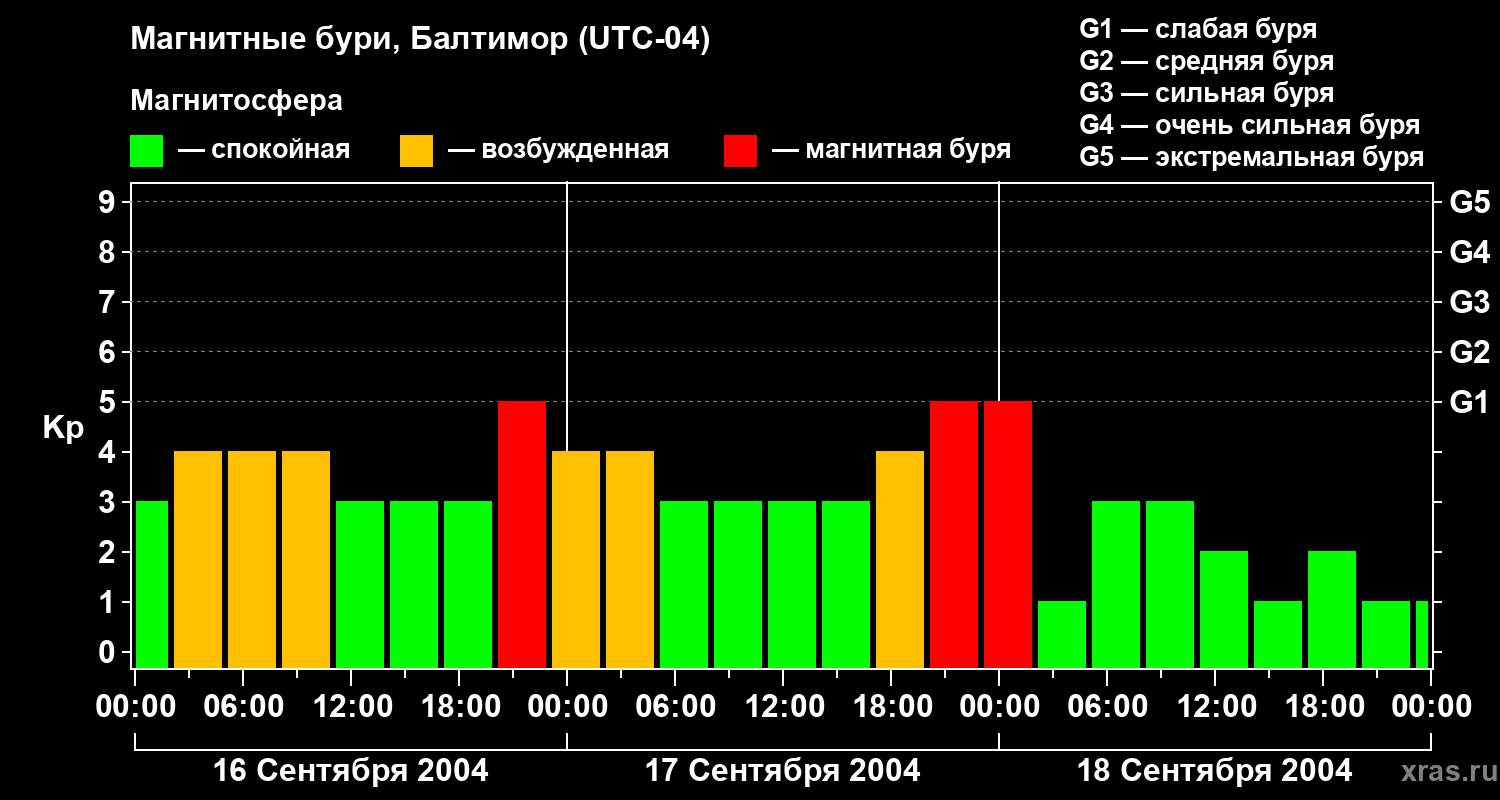Click the red bar at 20:00–23:00, 17 September

954,534
